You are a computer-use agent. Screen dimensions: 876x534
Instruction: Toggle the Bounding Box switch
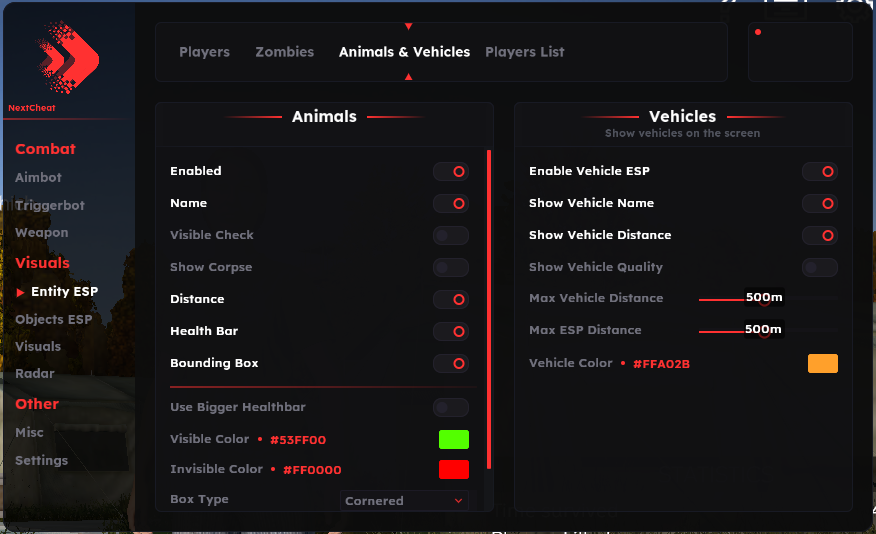451,364
